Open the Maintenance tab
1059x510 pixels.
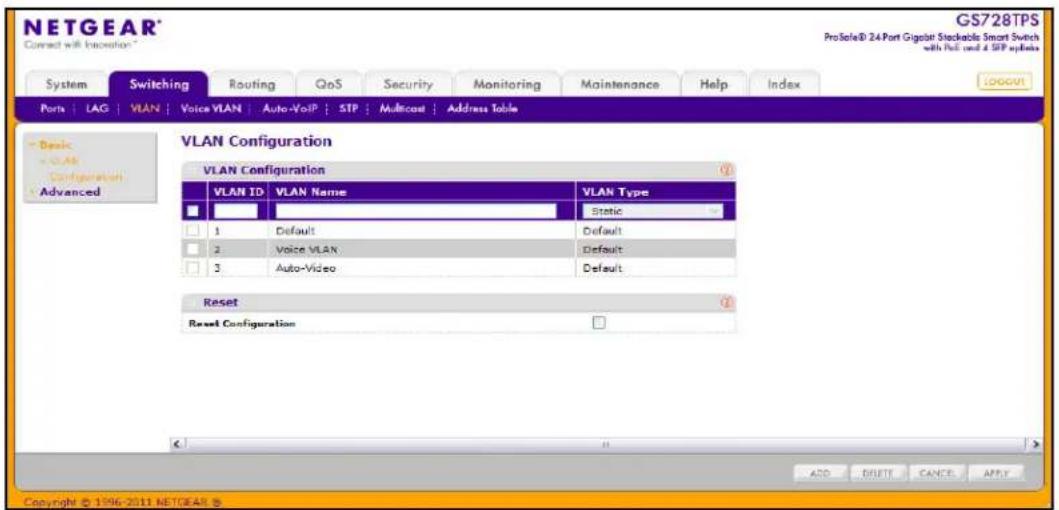pyautogui.click(x=619, y=85)
